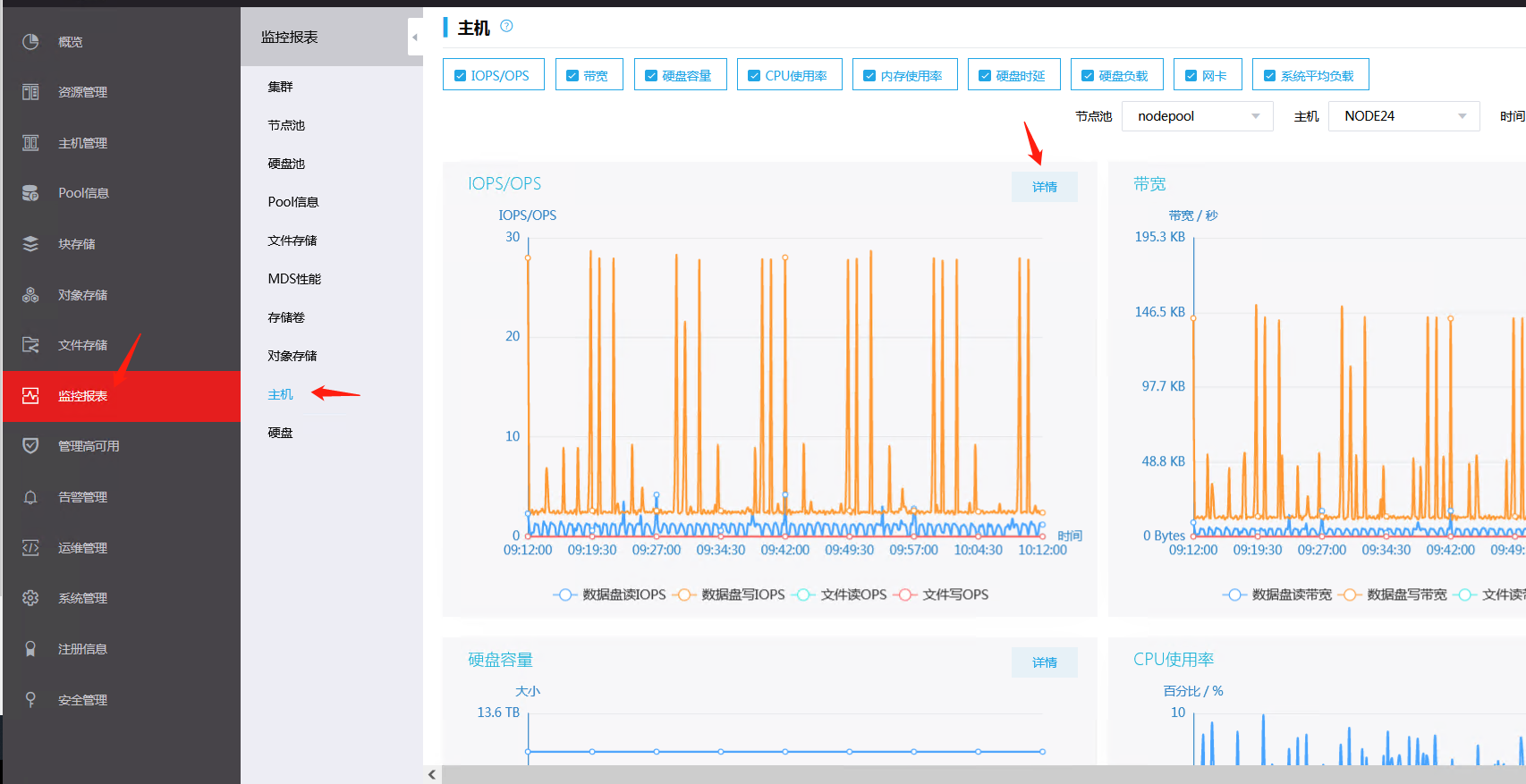Click the 注册信息 badge icon
This screenshot has height=784, width=1526.
30,649
